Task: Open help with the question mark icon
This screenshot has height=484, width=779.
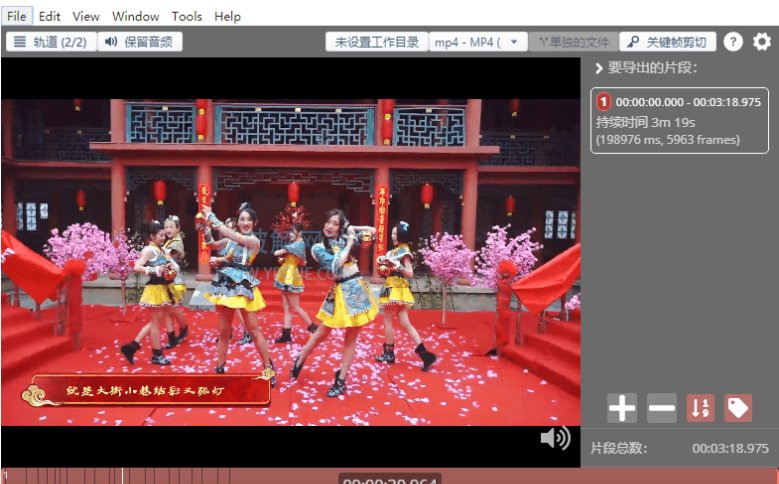Action: click(733, 42)
